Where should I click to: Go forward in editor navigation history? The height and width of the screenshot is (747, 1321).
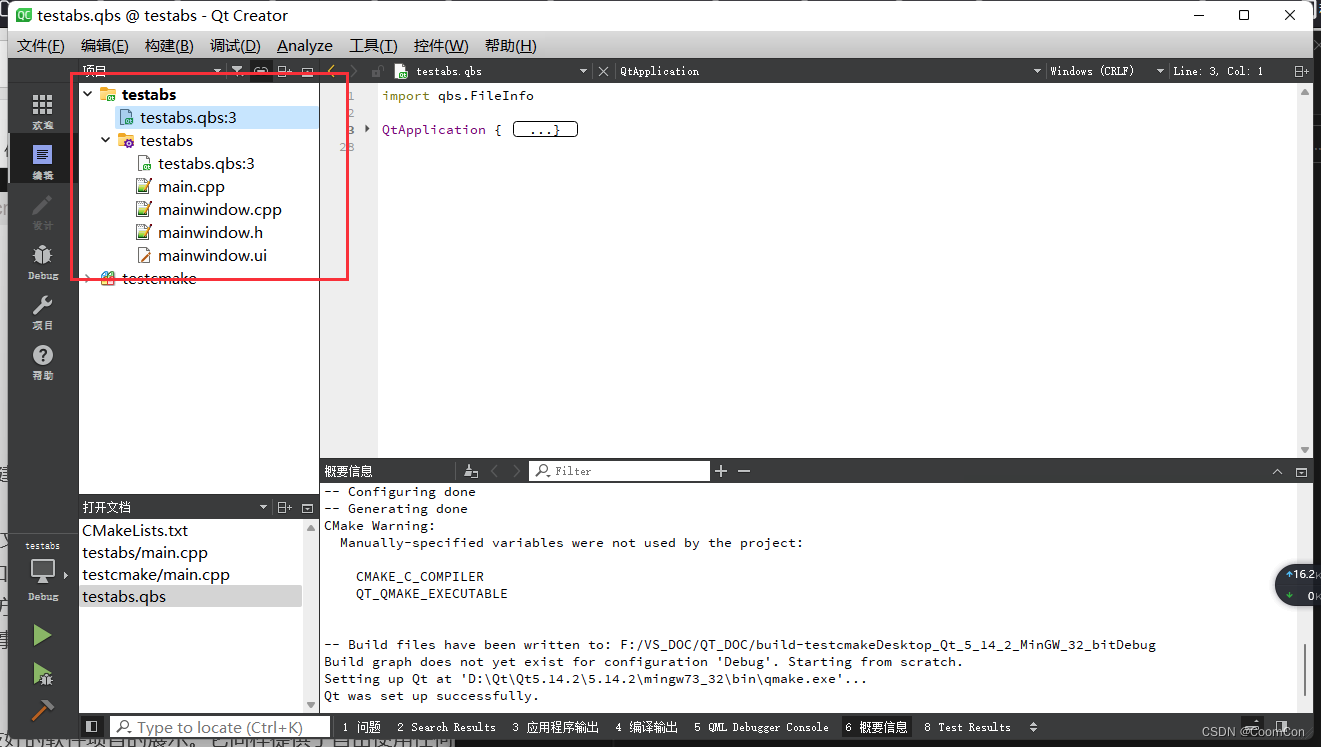pos(353,71)
